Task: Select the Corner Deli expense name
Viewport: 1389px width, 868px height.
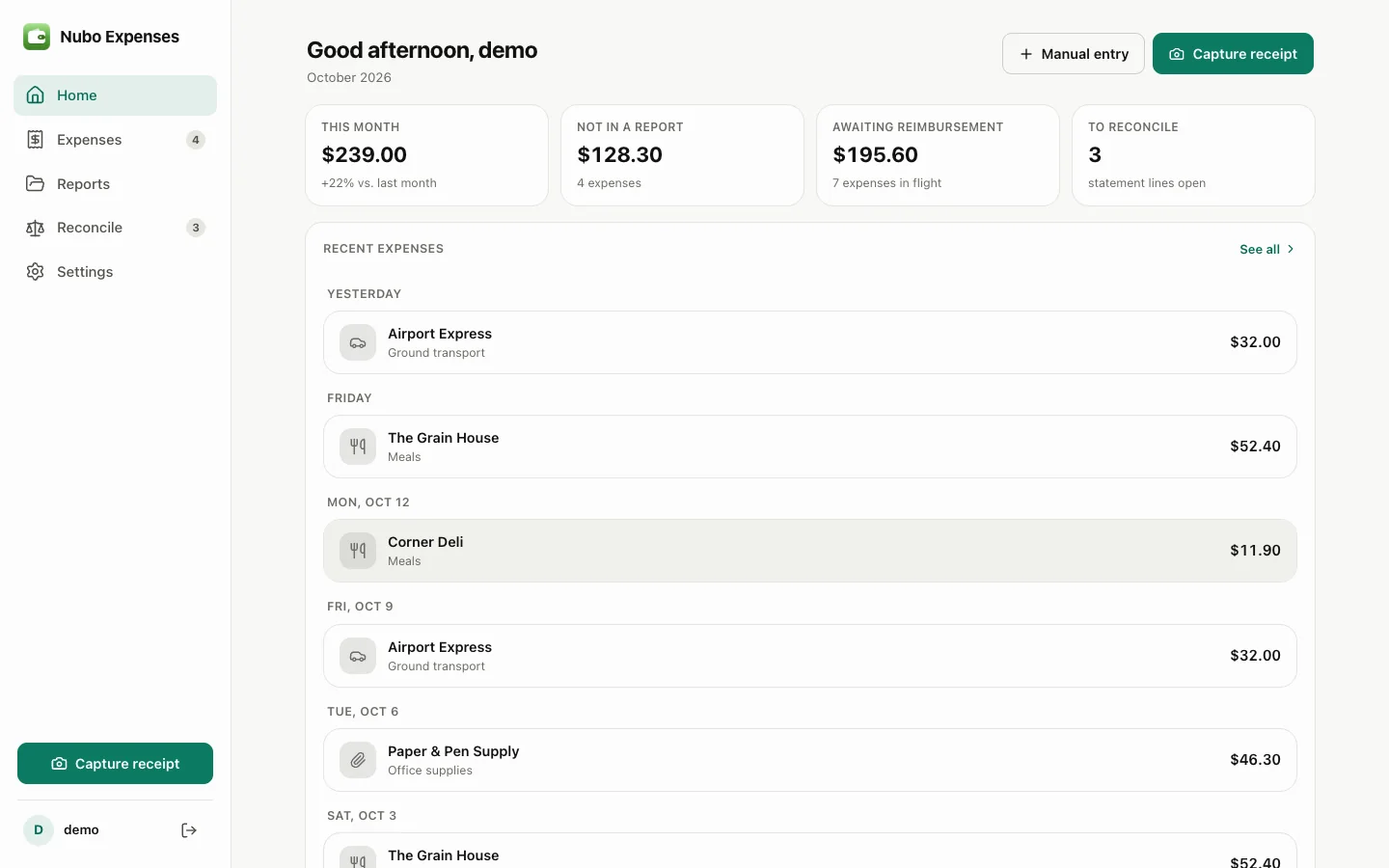Action: click(x=425, y=542)
